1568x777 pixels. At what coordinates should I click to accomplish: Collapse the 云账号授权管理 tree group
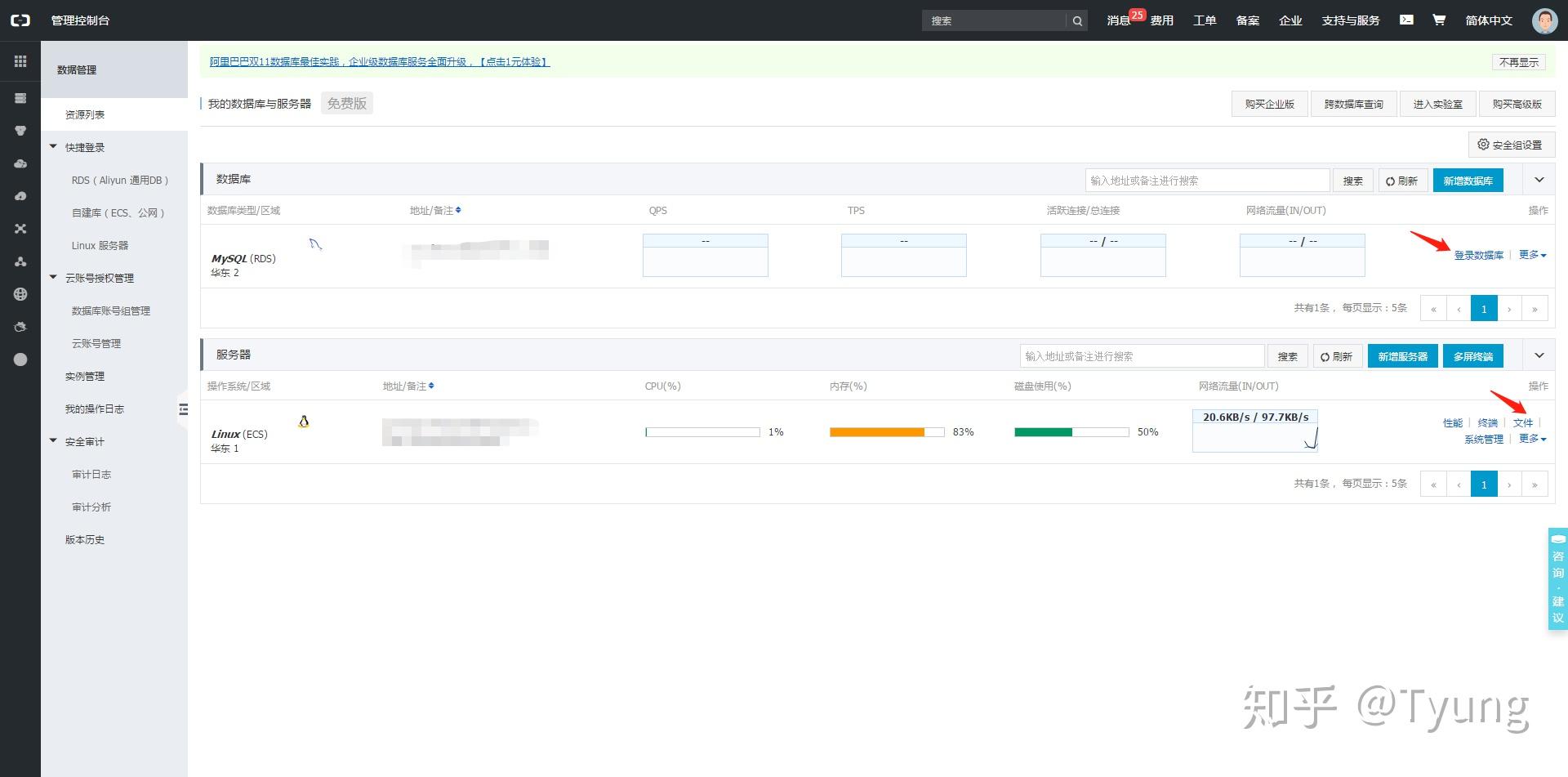(53, 278)
